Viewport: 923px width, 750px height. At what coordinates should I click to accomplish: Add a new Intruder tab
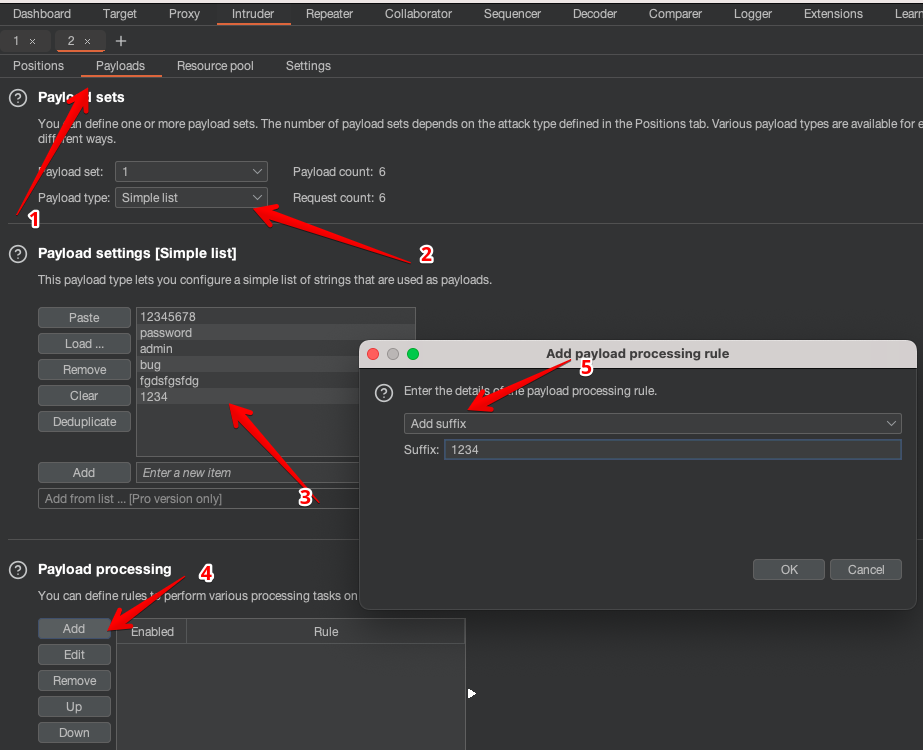[121, 41]
